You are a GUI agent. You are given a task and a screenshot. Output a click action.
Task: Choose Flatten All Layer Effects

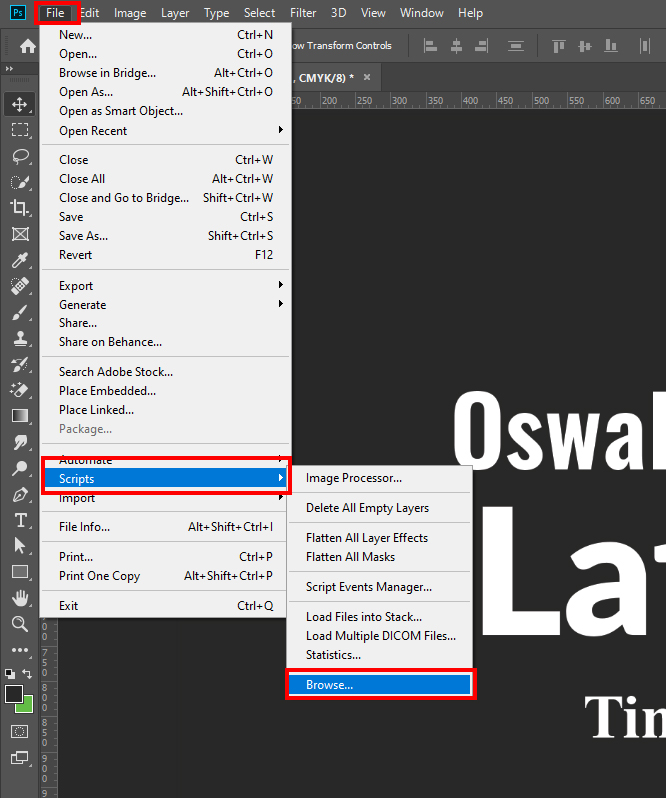pyautogui.click(x=380, y=538)
